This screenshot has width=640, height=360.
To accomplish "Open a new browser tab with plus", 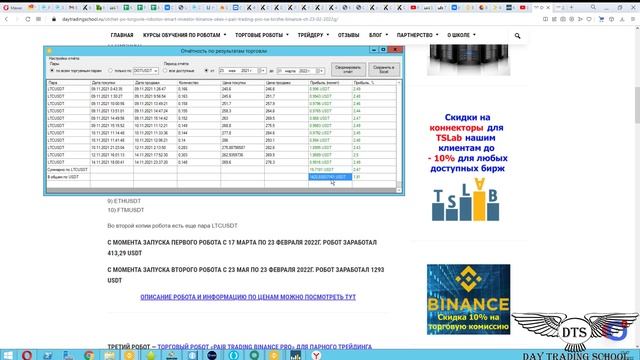I will coord(571,7).
